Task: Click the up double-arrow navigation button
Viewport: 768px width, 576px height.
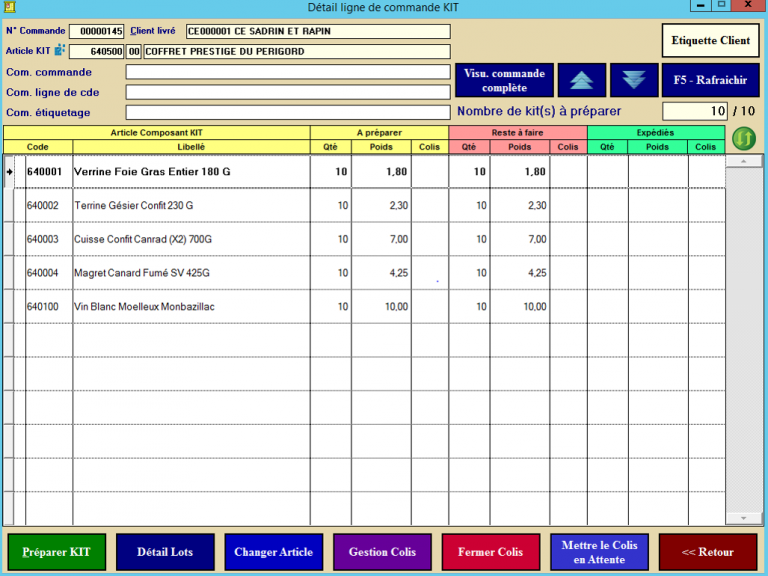Action: click(x=582, y=80)
